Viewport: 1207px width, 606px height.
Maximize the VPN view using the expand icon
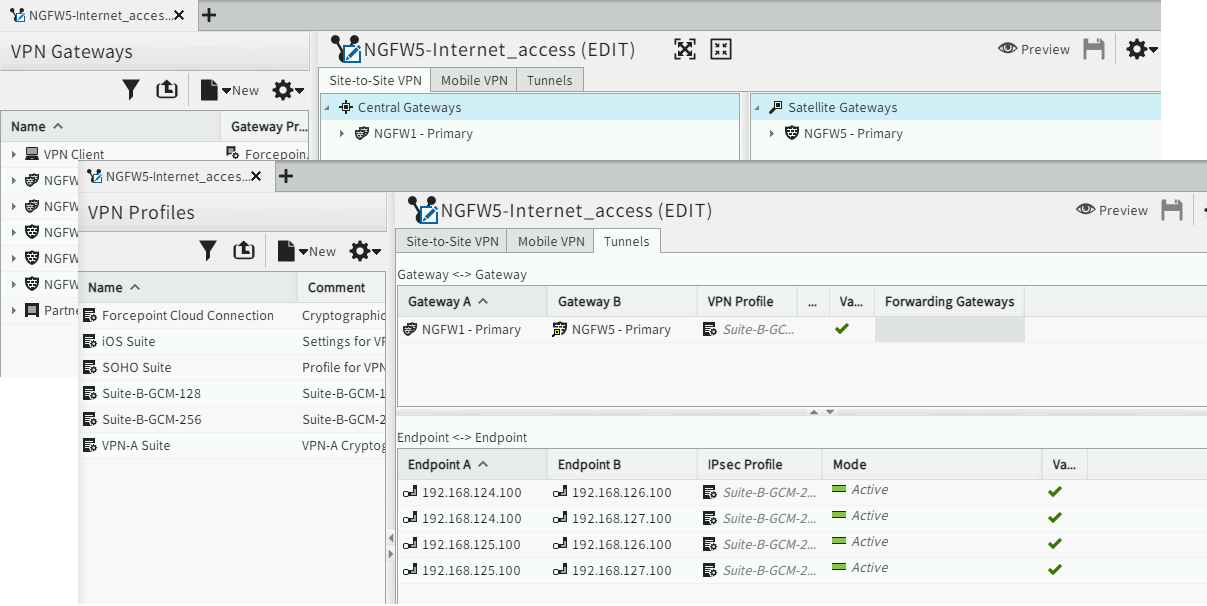coord(685,48)
